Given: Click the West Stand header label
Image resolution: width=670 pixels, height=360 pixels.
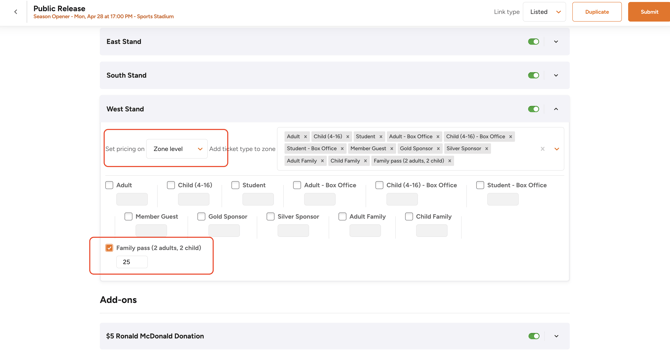Looking at the screenshot, I should pos(125,109).
